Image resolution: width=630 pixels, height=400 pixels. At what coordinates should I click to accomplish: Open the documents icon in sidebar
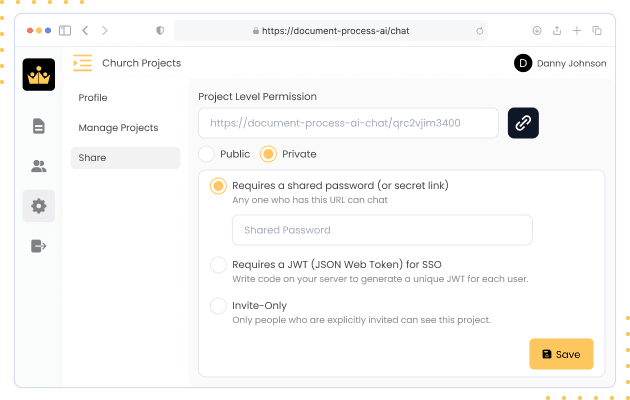coord(39,126)
